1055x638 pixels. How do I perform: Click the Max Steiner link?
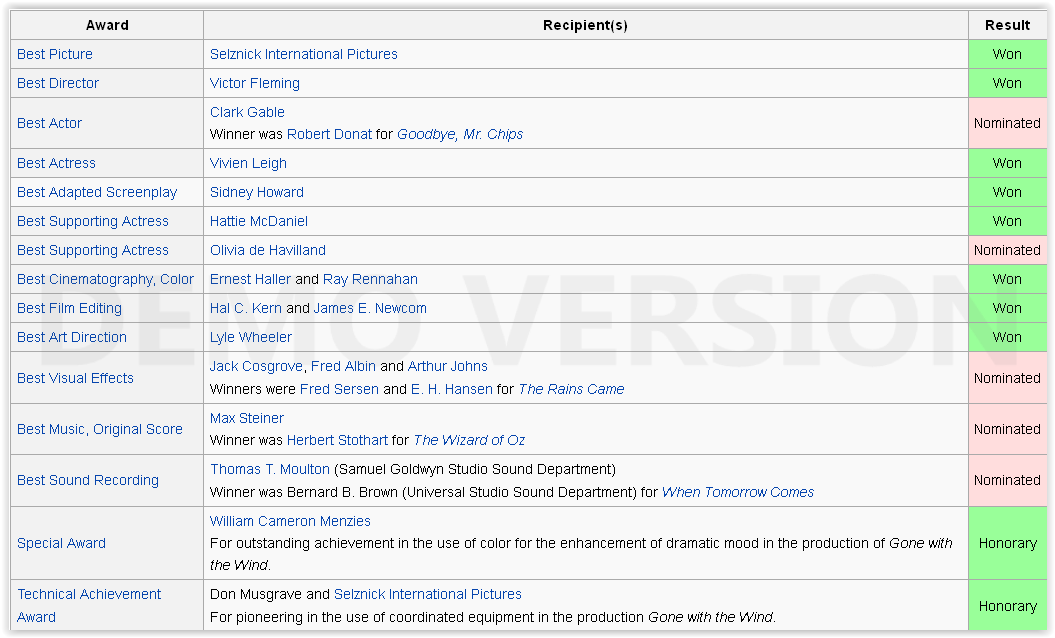click(x=247, y=418)
